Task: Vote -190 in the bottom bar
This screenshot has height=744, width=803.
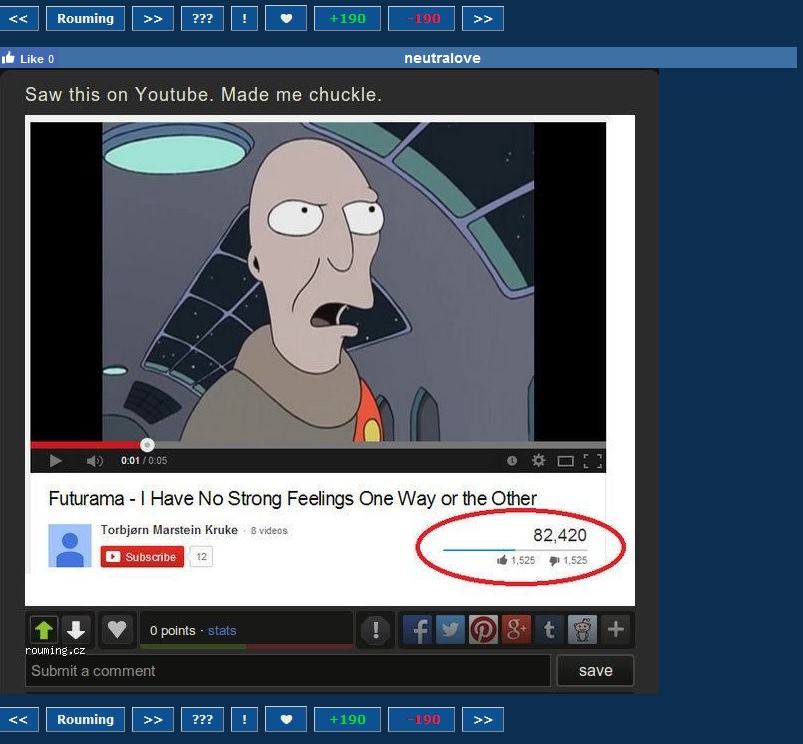Action: (421, 720)
